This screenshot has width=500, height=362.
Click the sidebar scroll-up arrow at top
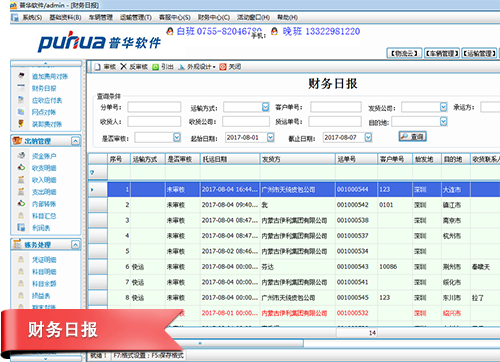tap(46, 63)
